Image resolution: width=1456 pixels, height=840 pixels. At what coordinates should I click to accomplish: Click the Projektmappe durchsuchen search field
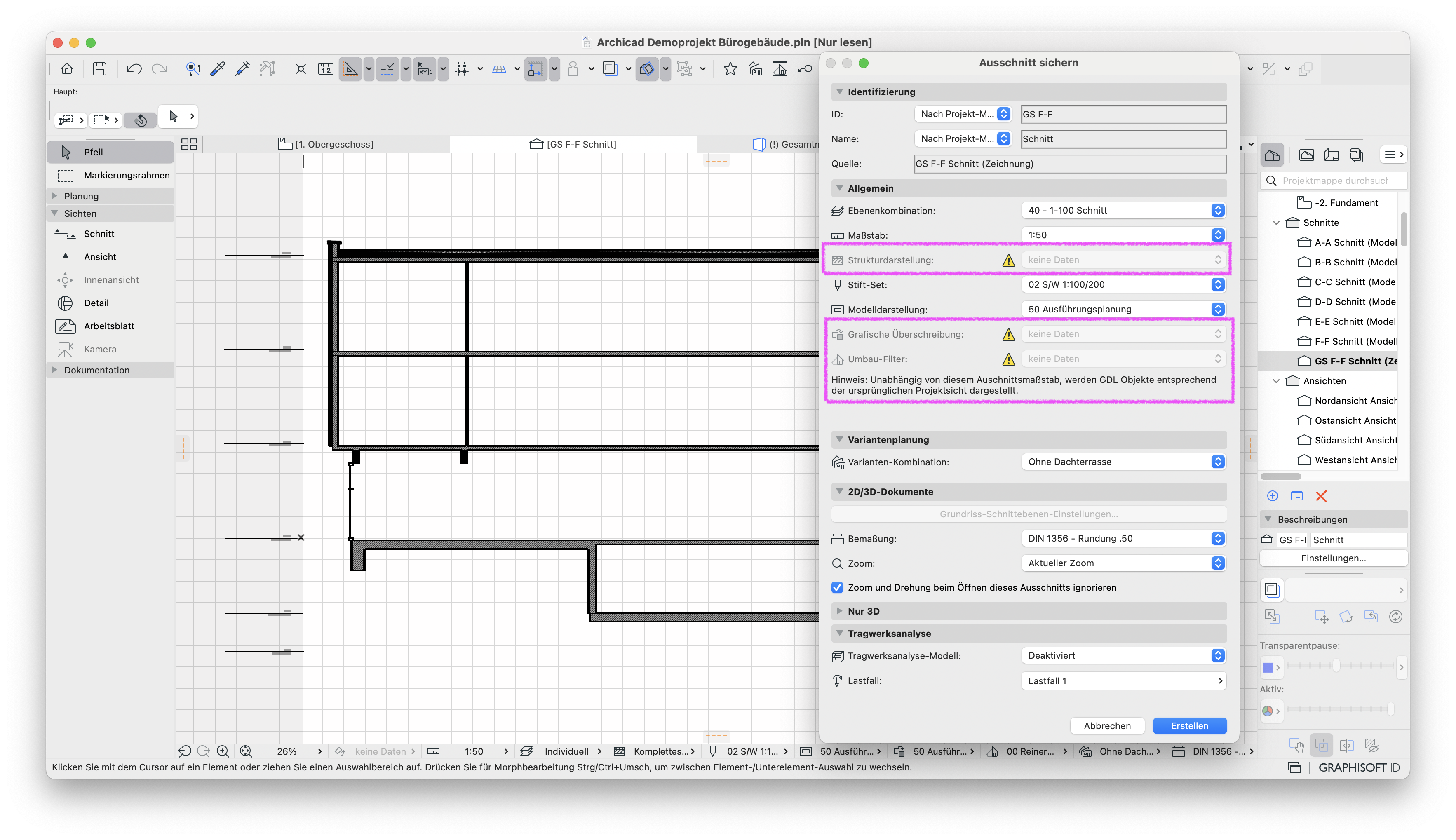point(1334,181)
